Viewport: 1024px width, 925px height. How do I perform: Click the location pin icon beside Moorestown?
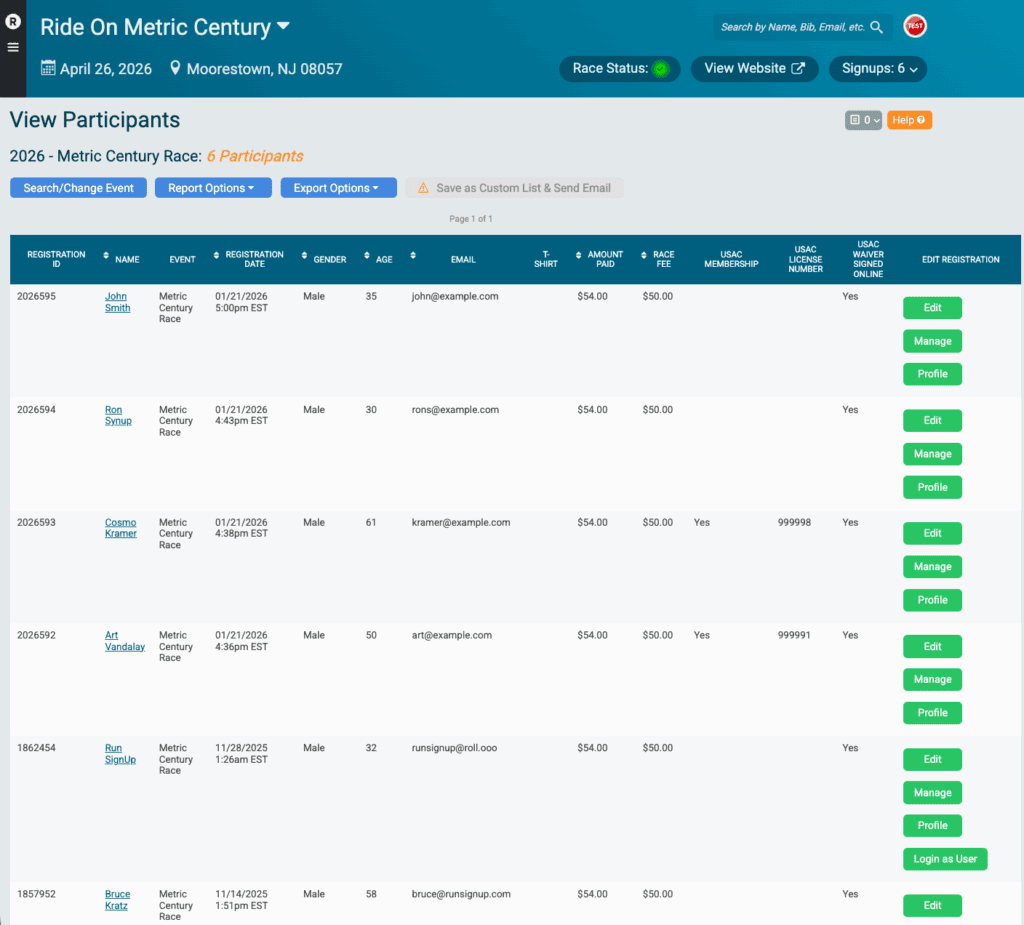[x=176, y=68]
